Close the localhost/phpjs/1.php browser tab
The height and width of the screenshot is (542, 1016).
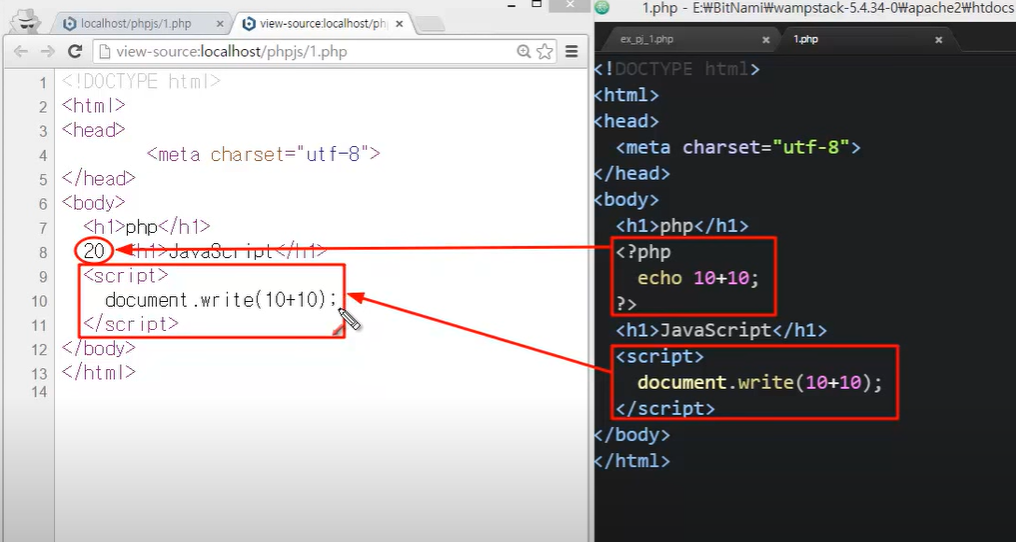(220, 24)
